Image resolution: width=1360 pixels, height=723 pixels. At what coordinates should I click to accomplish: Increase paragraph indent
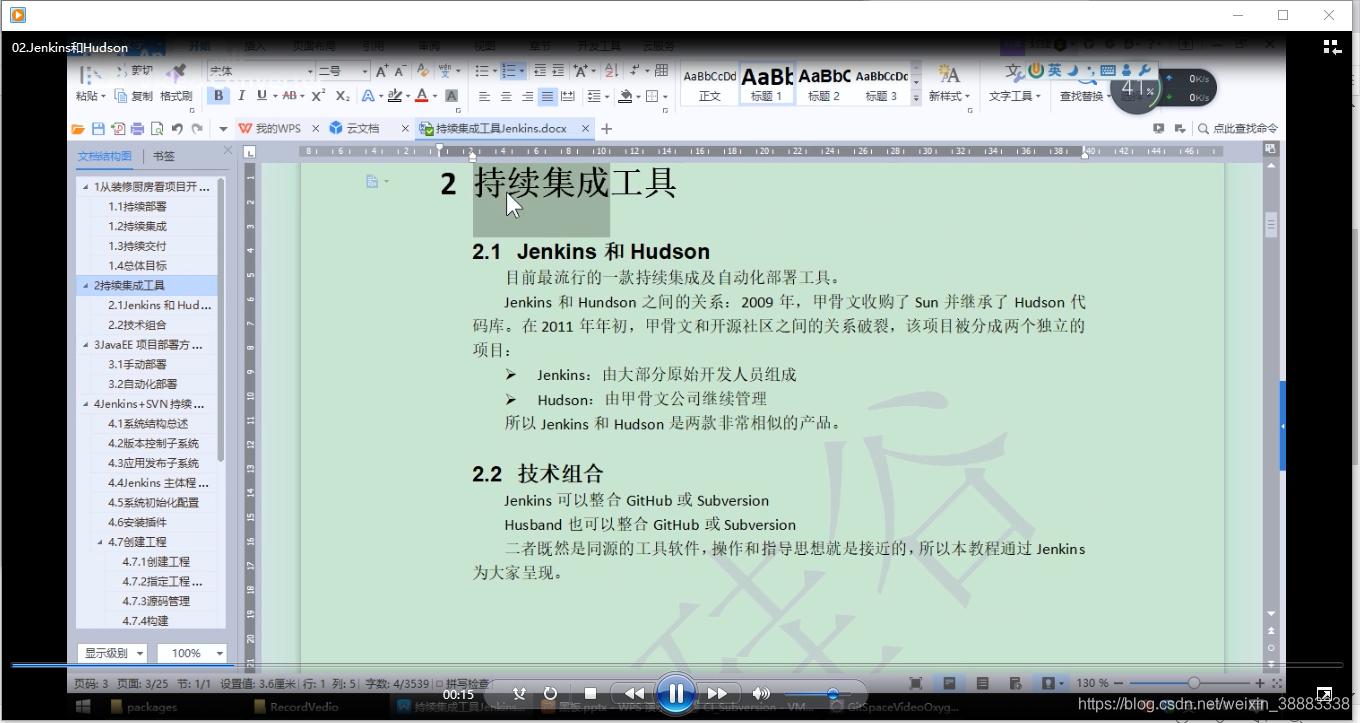(x=558, y=71)
